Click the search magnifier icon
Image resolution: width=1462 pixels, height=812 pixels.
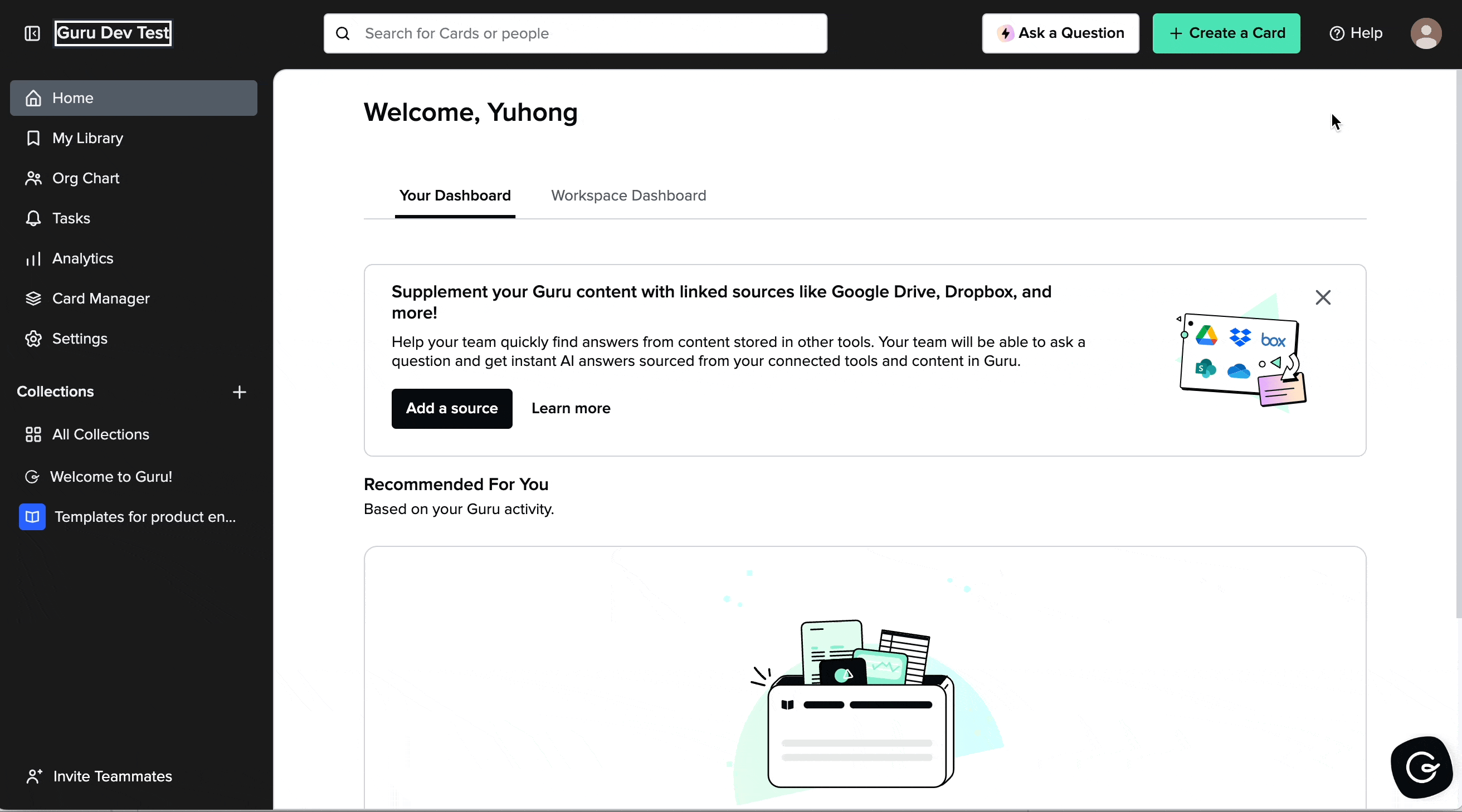point(343,33)
